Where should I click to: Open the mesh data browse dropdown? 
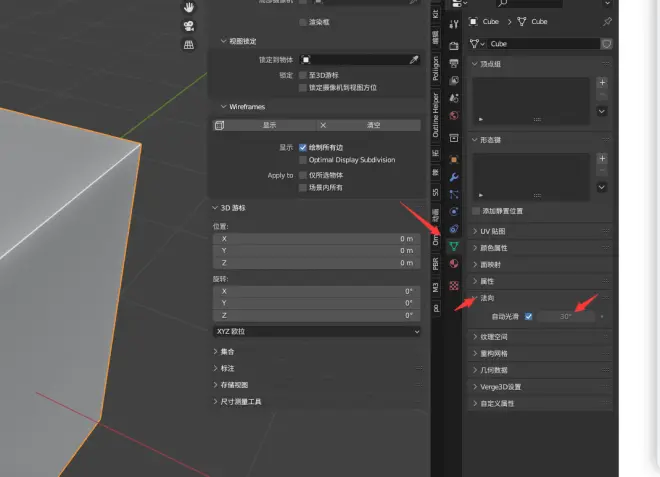pos(477,44)
